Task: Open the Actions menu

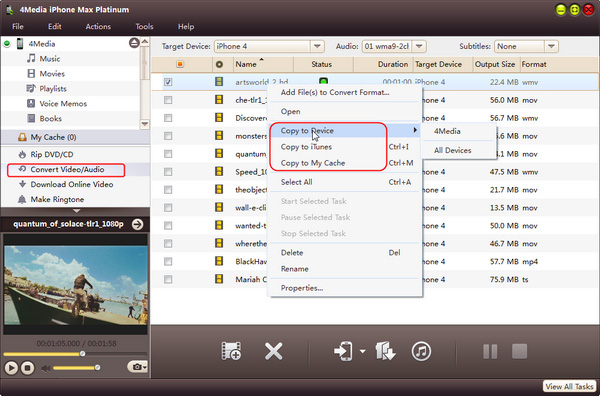Action: tap(98, 26)
